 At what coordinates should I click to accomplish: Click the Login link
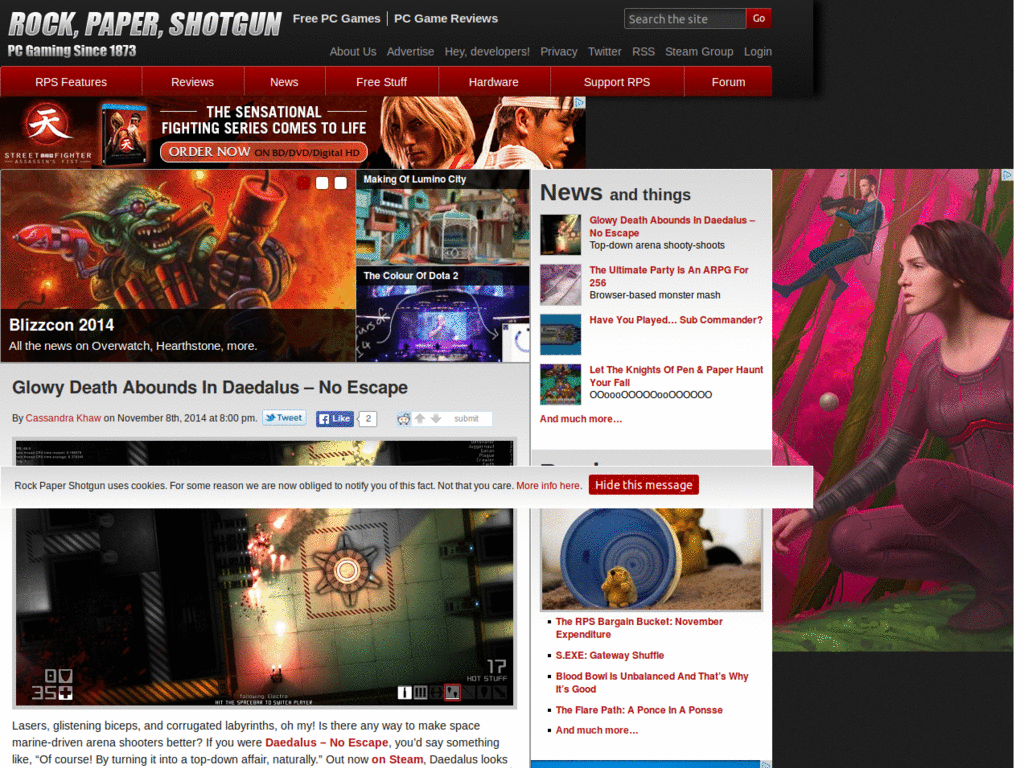[x=758, y=52]
